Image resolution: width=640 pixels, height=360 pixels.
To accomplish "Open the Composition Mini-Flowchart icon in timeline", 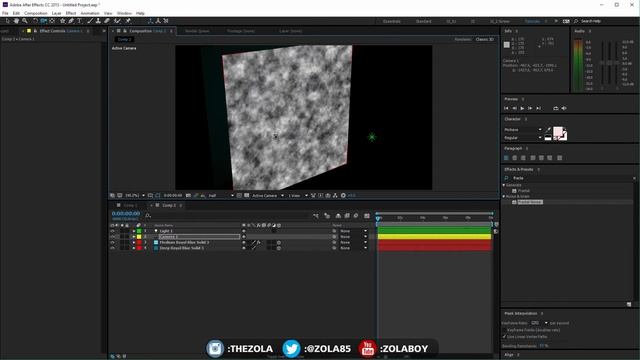I will [316, 216].
